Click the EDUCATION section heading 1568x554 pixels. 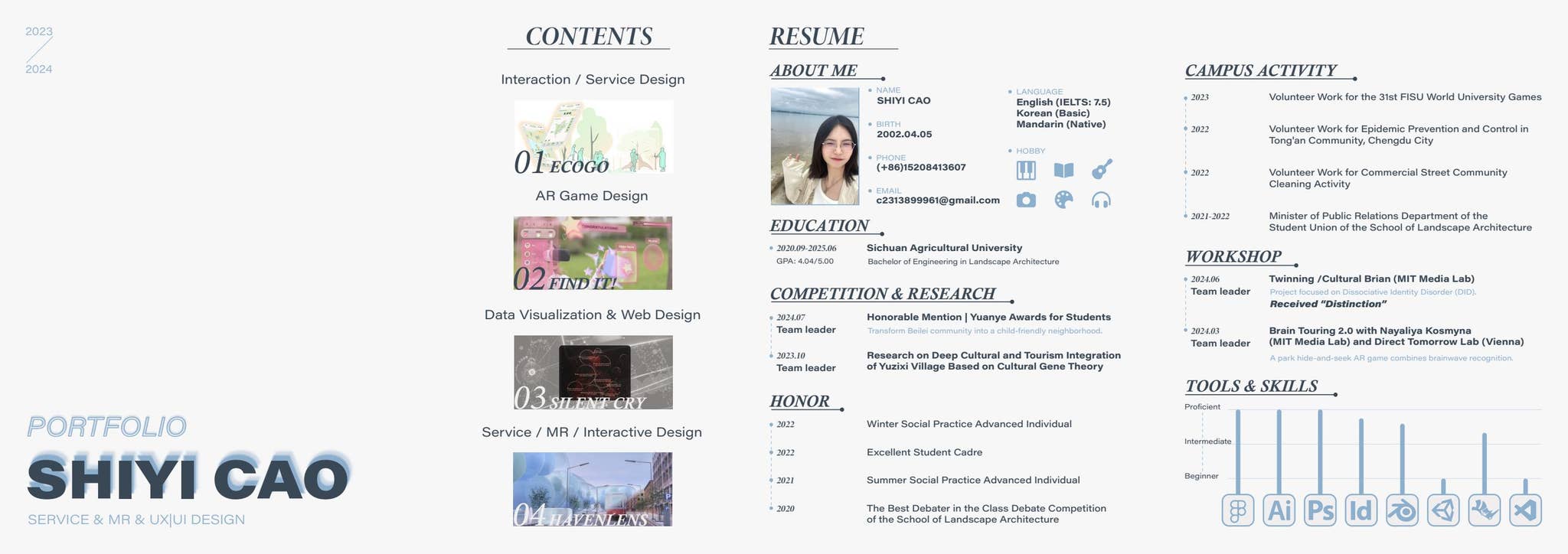coord(819,226)
